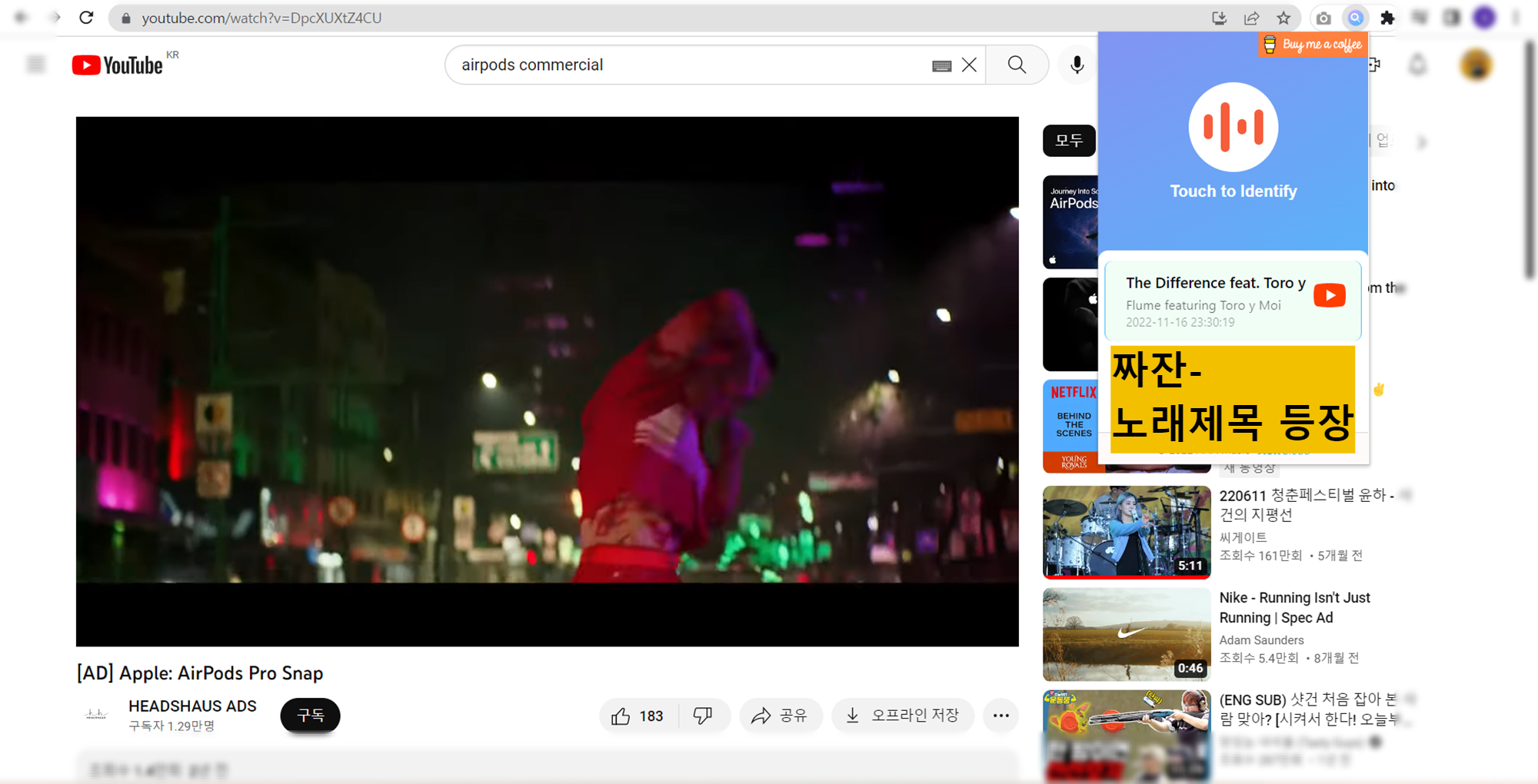Open more actions three-dot menu
Viewport: 1538px width, 784px height.
pos(1000,716)
